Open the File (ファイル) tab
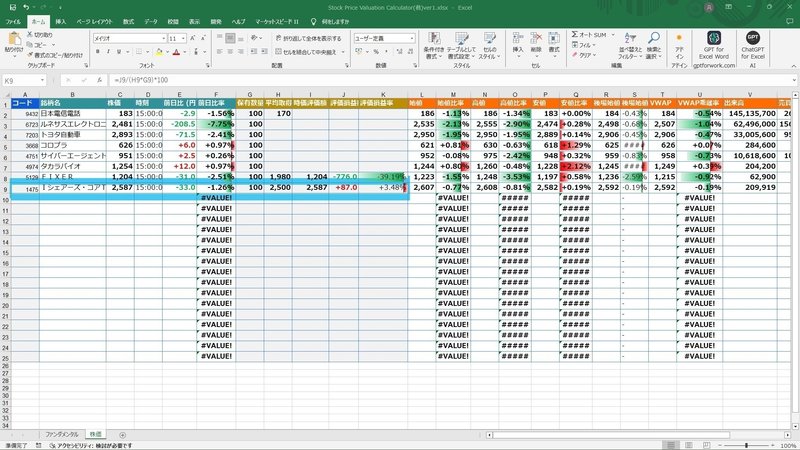 point(13,22)
